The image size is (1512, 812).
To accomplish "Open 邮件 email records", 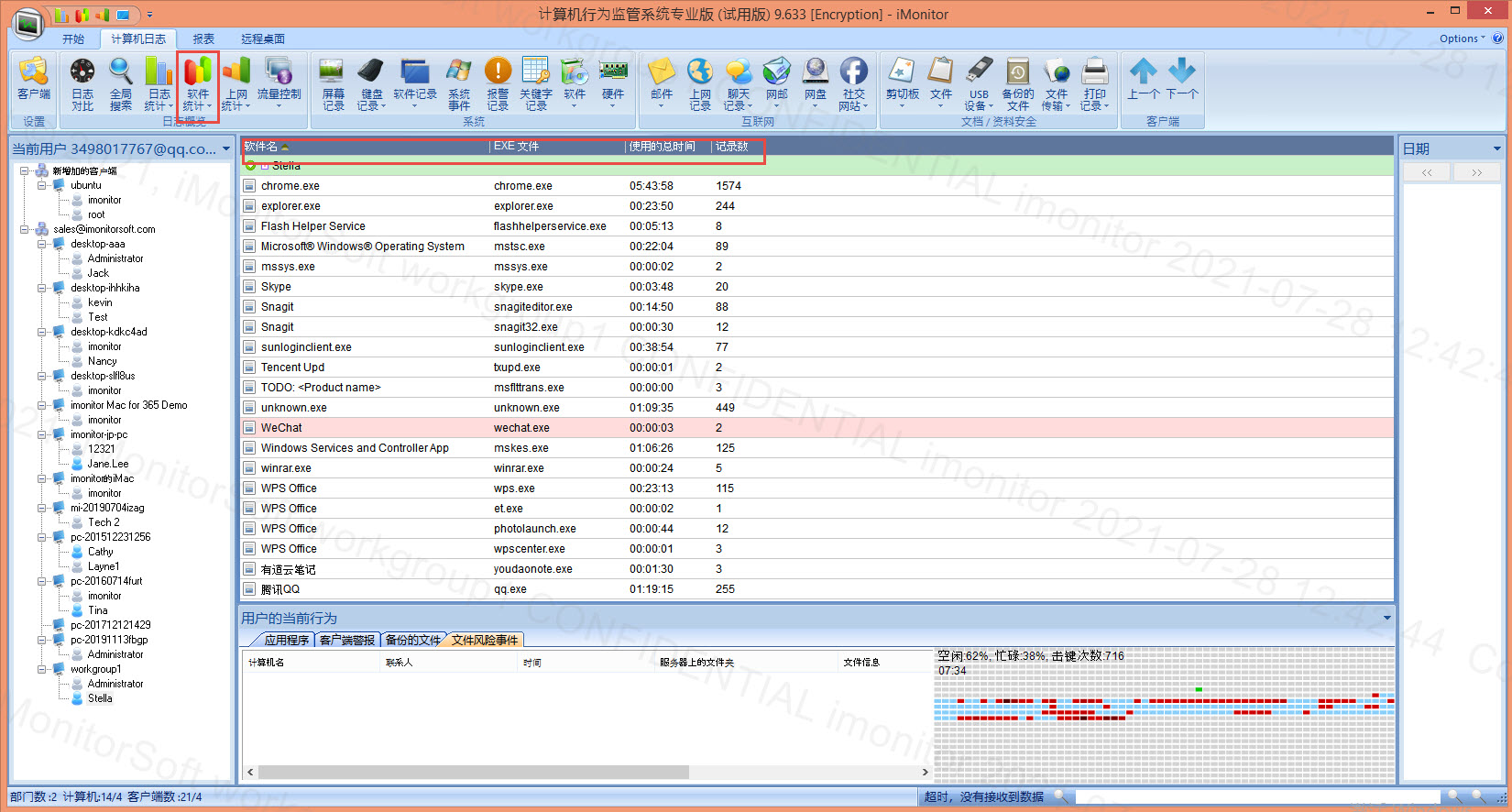I will coord(662,82).
